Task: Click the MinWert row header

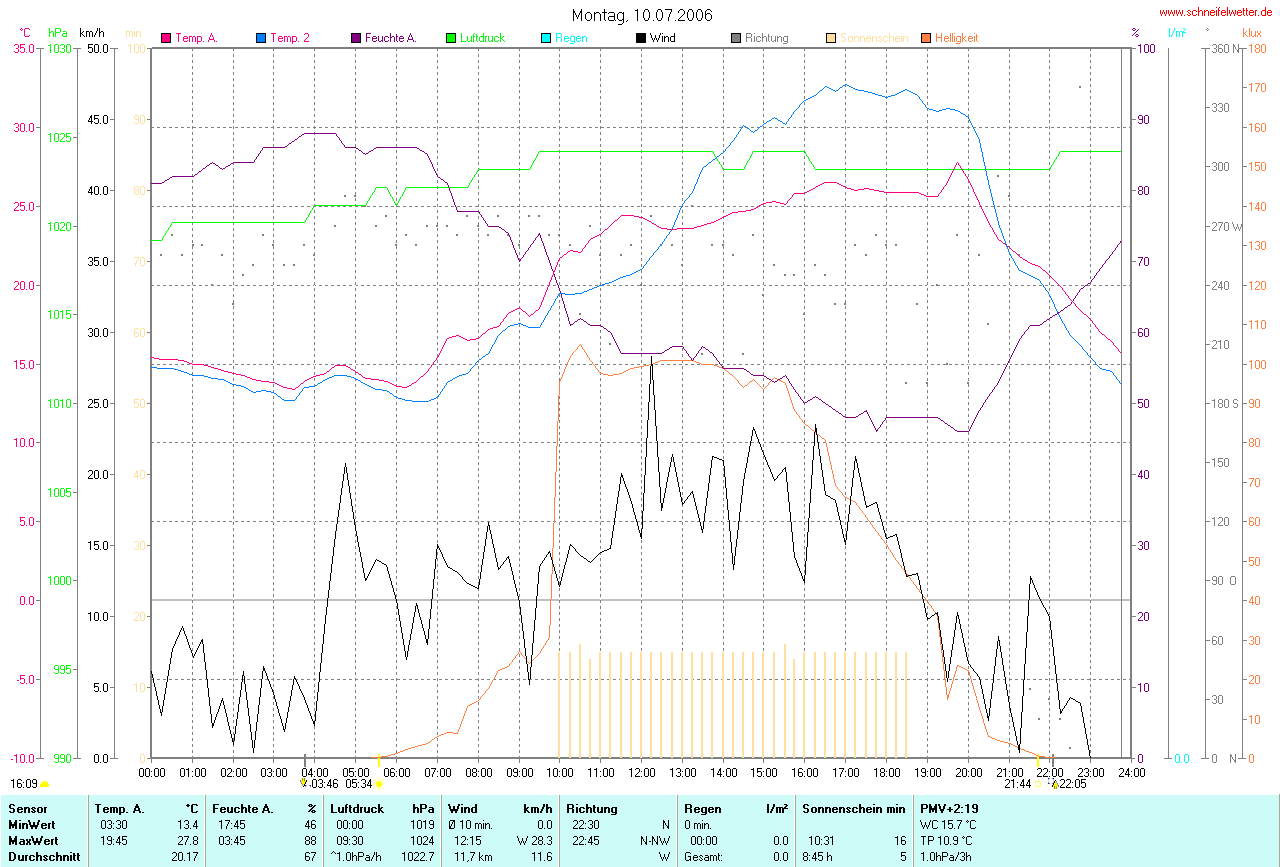Action: (x=33, y=825)
